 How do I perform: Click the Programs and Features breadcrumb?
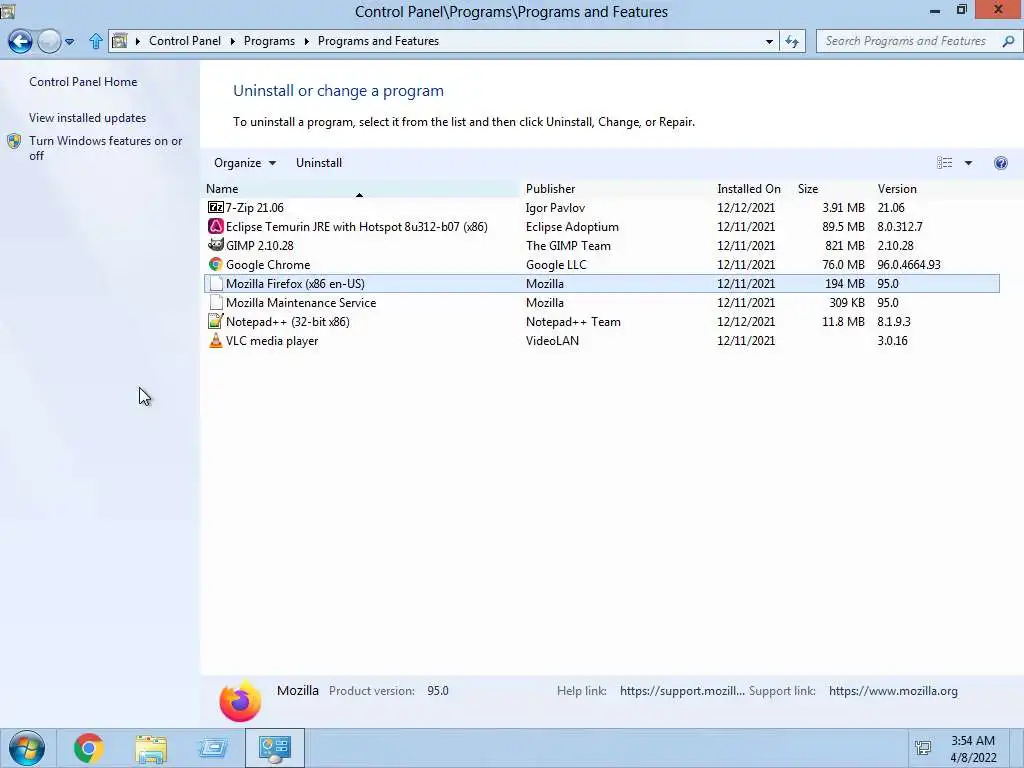378,41
